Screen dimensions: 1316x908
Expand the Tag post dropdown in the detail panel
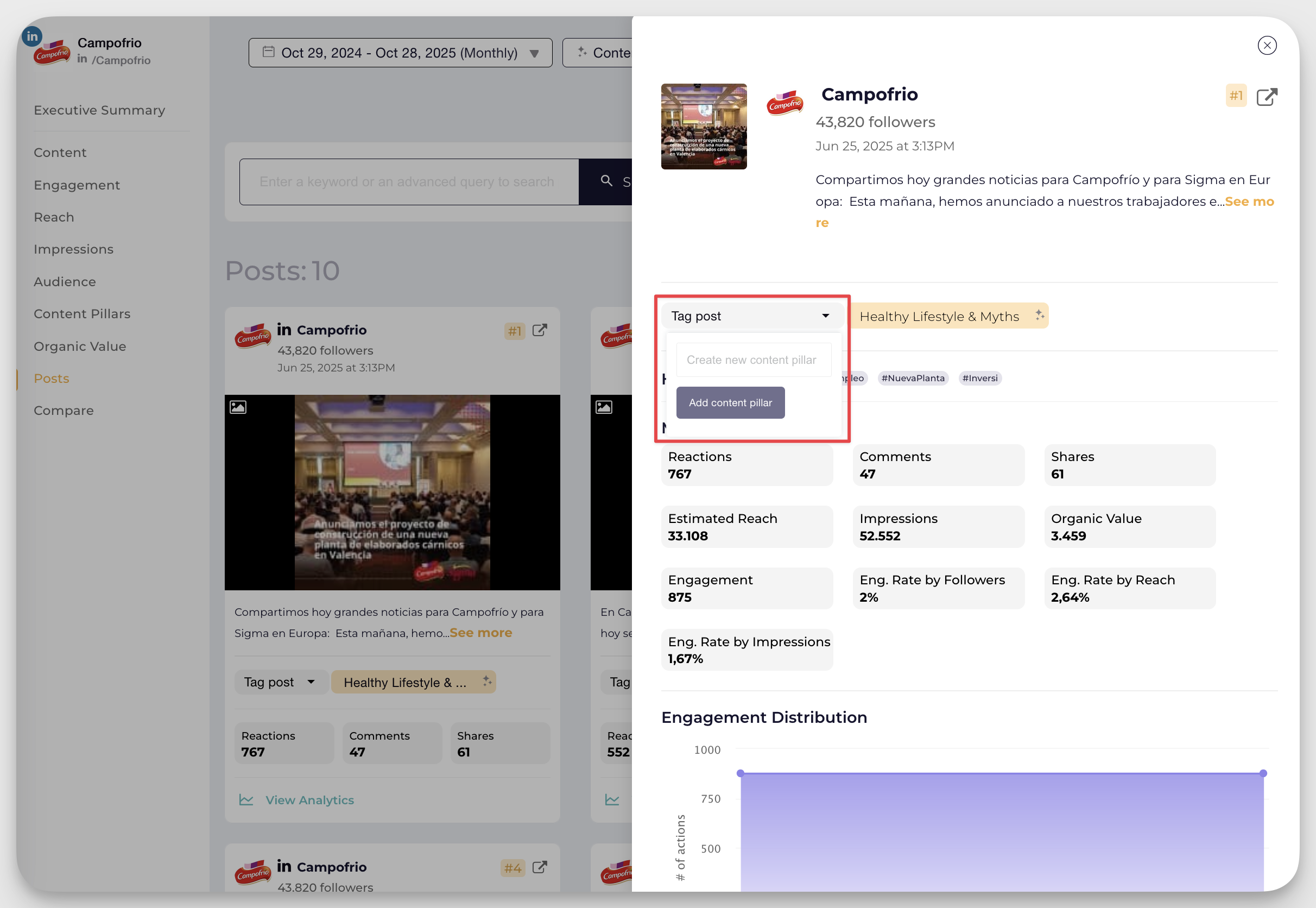(752, 315)
